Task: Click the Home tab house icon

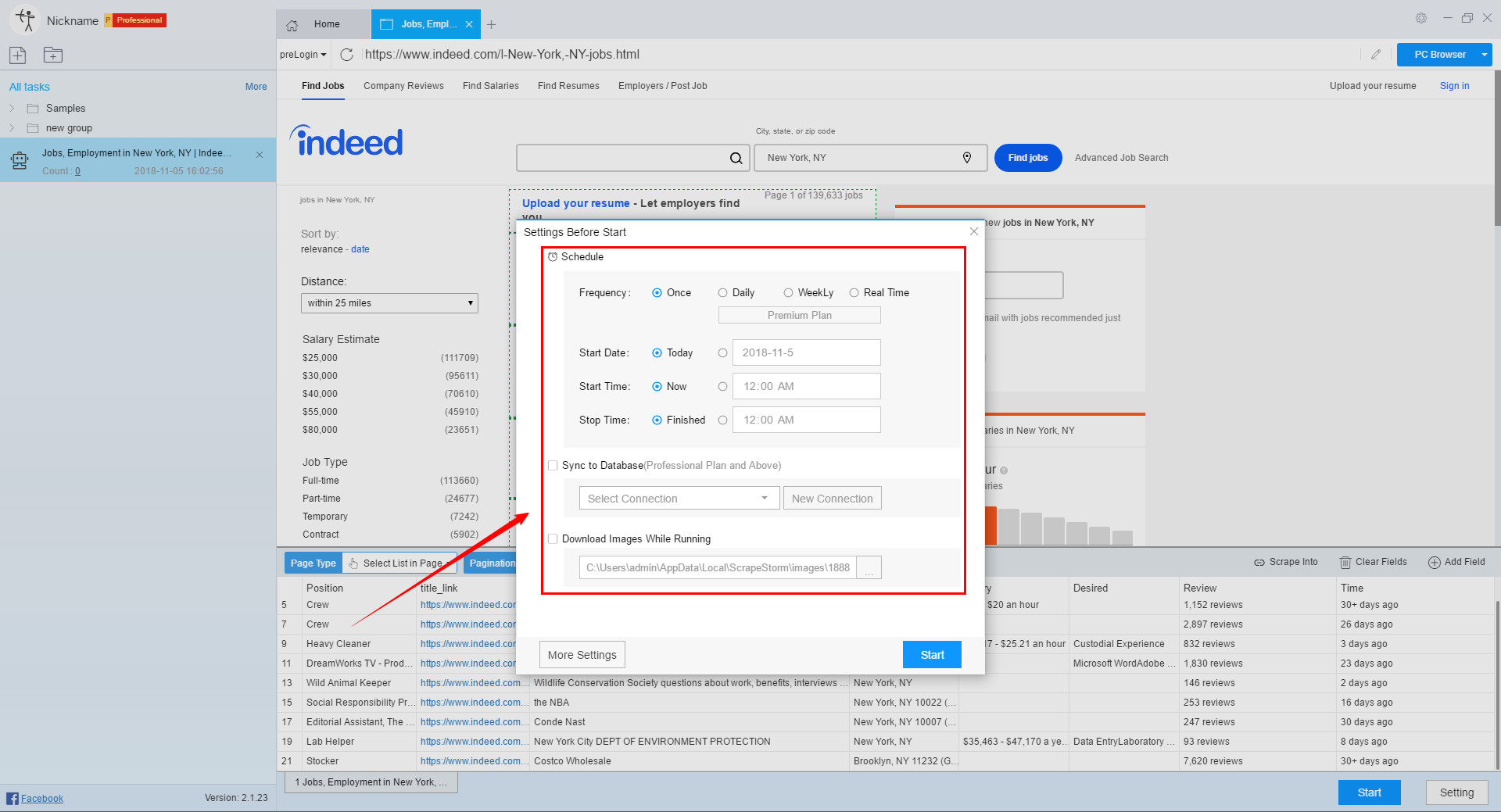Action: pos(292,25)
